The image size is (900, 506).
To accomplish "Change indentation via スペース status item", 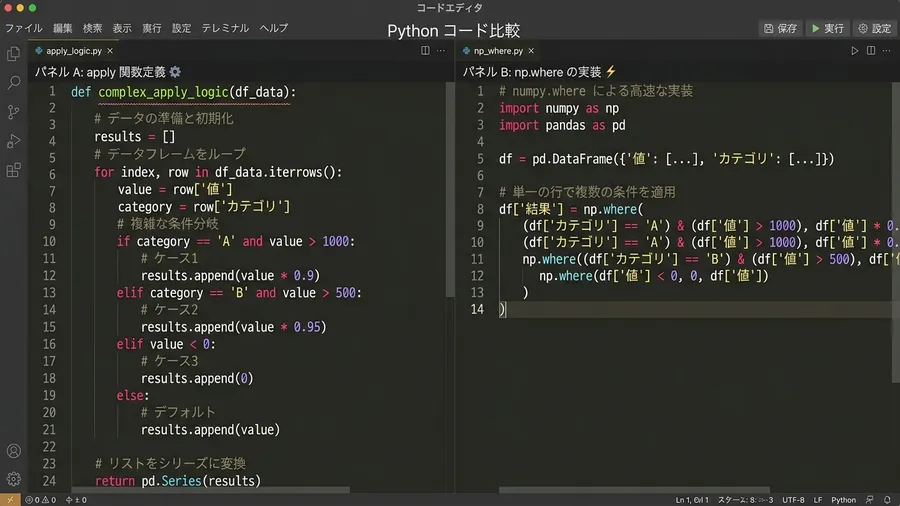I will [x=745, y=500].
